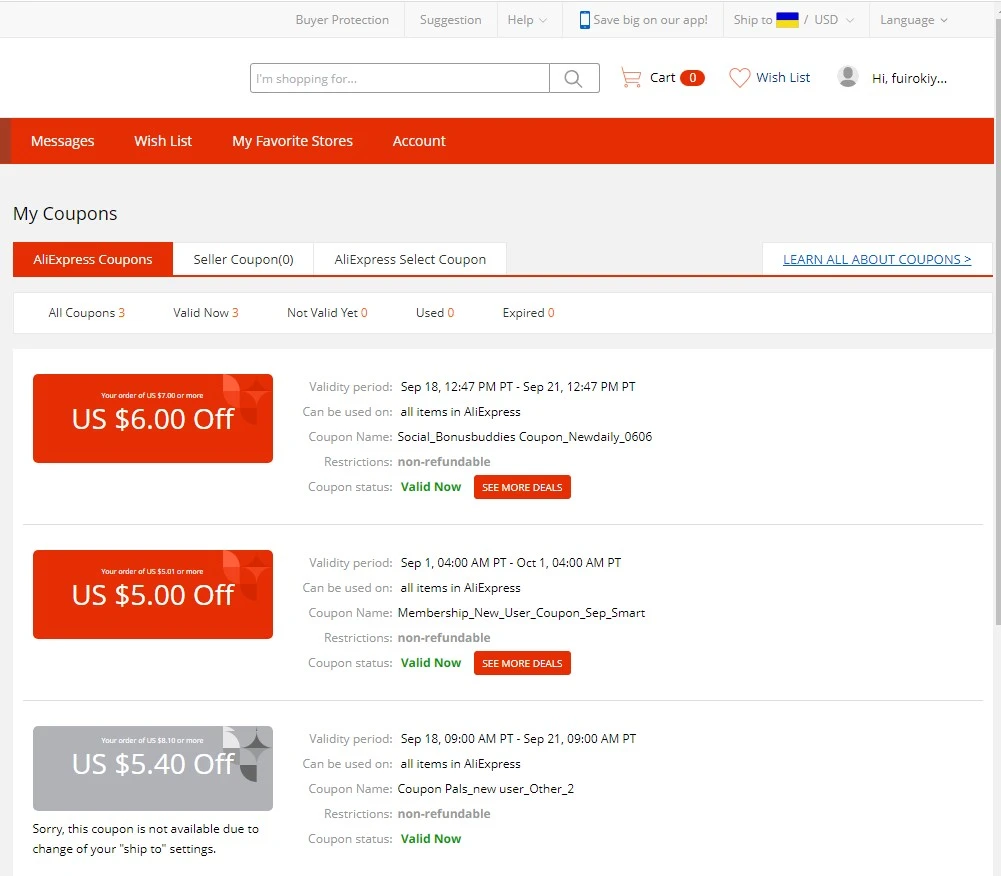Switch to the AliExpress Select Coupon tab

410,259
